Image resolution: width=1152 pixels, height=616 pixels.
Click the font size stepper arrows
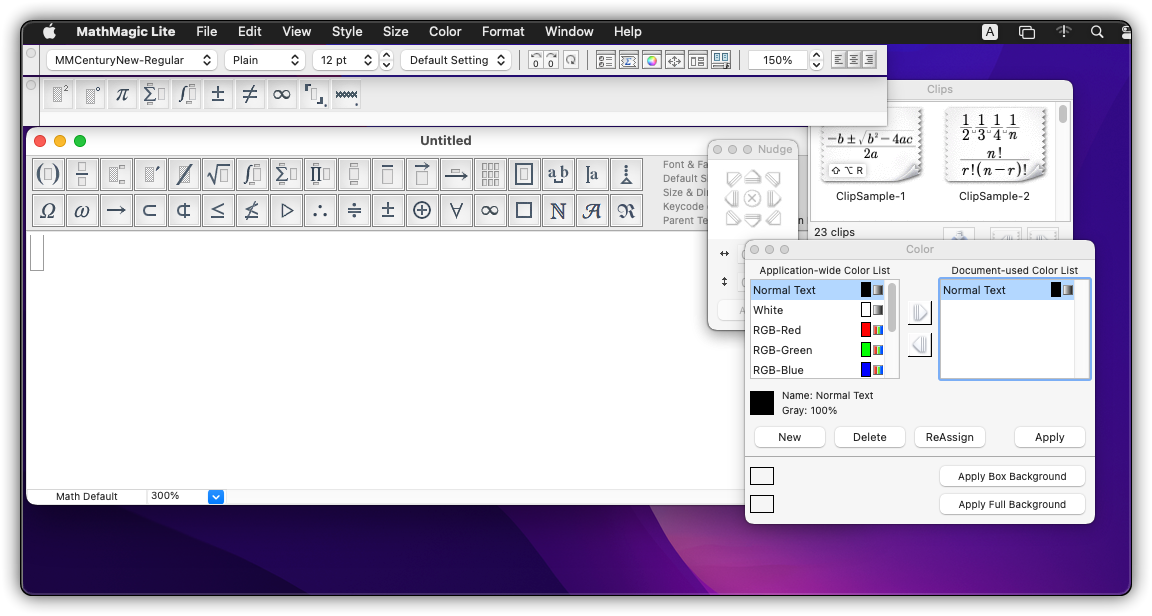coord(386,60)
